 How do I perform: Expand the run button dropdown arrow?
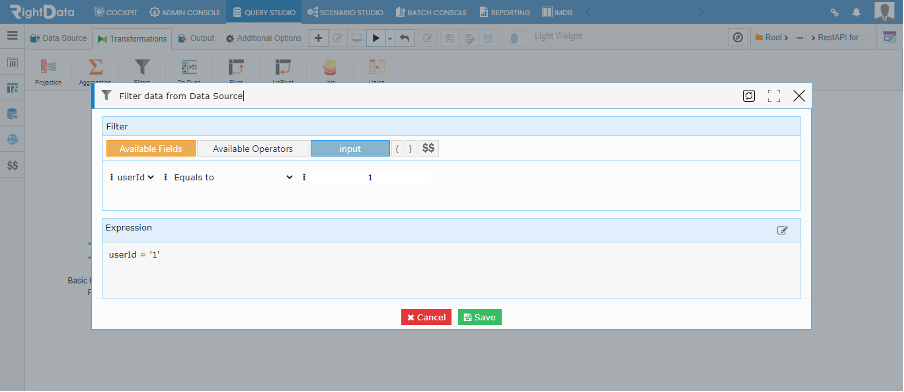pyautogui.click(x=390, y=38)
